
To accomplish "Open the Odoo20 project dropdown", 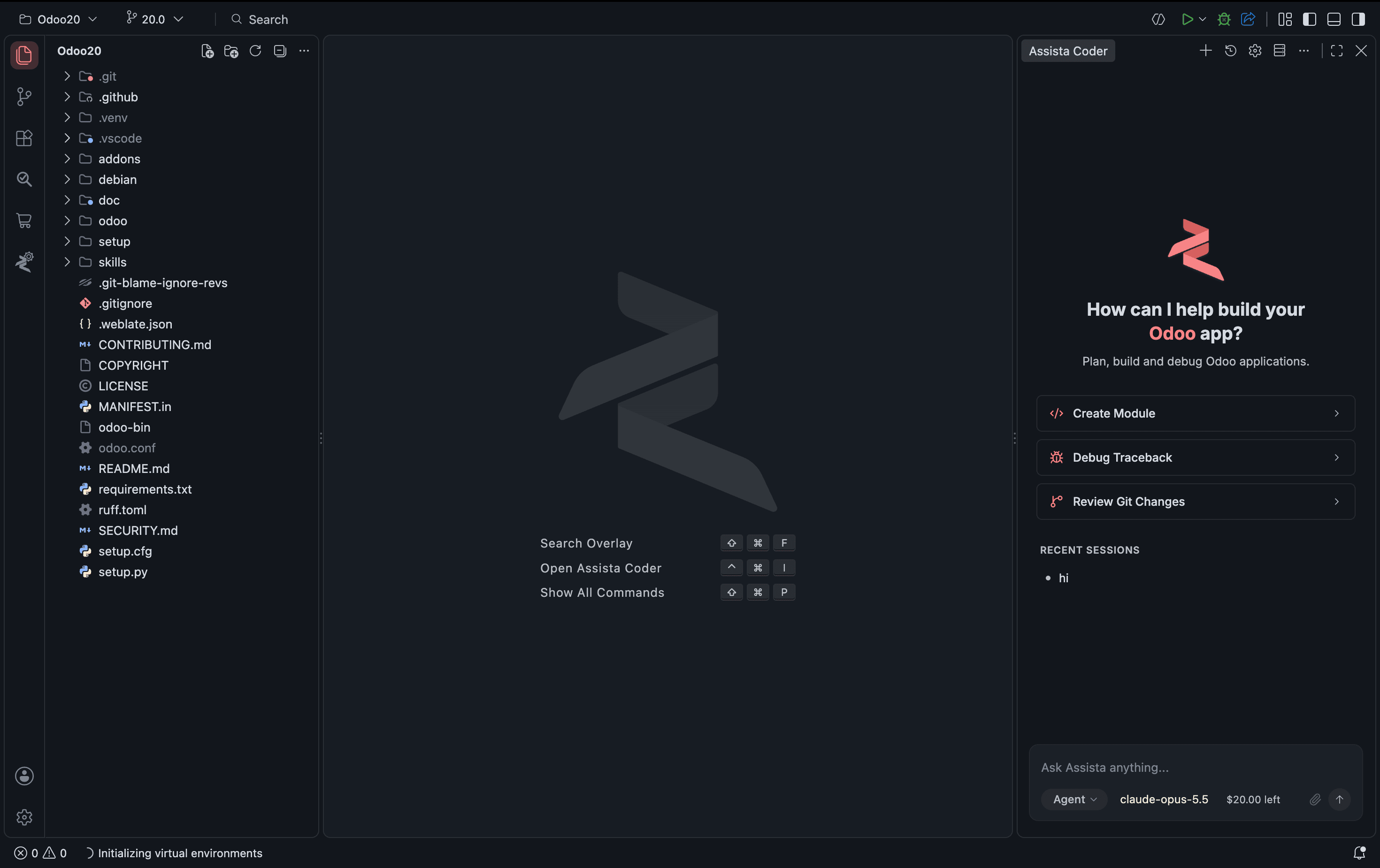I will [59, 20].
